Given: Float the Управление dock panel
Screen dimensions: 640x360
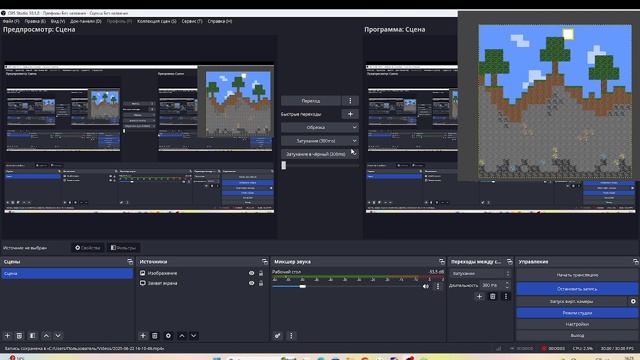Looking at the screenshot, I should 636,262.
